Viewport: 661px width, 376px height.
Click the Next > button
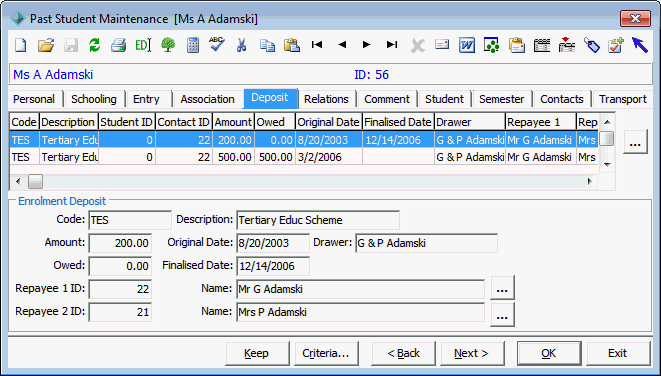472,353
